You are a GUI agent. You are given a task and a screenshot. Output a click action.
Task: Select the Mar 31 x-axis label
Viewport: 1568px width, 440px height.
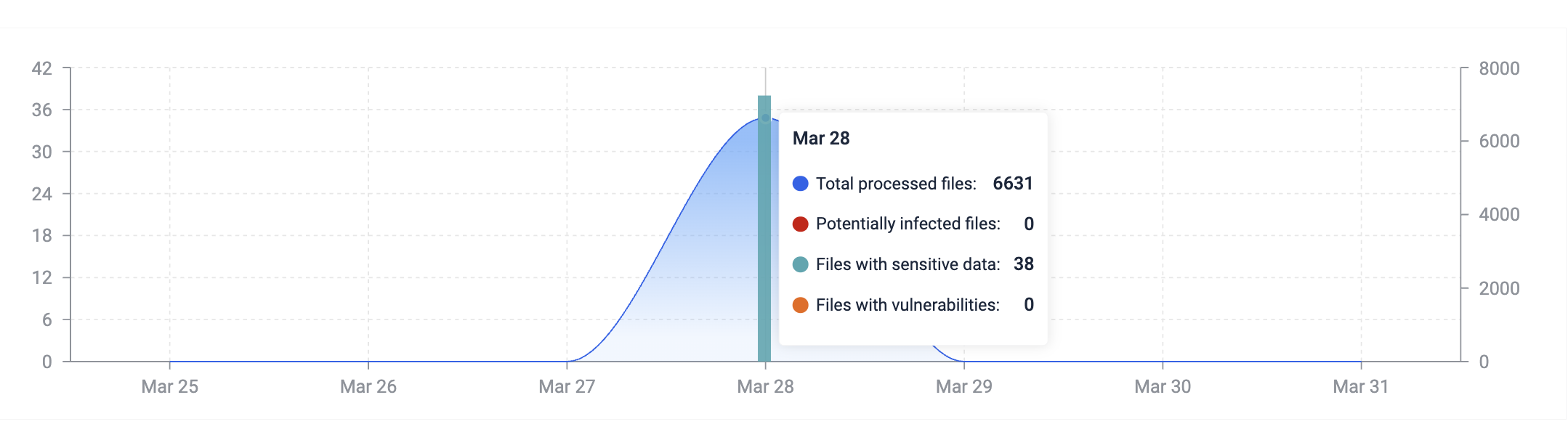point(1361,386)
